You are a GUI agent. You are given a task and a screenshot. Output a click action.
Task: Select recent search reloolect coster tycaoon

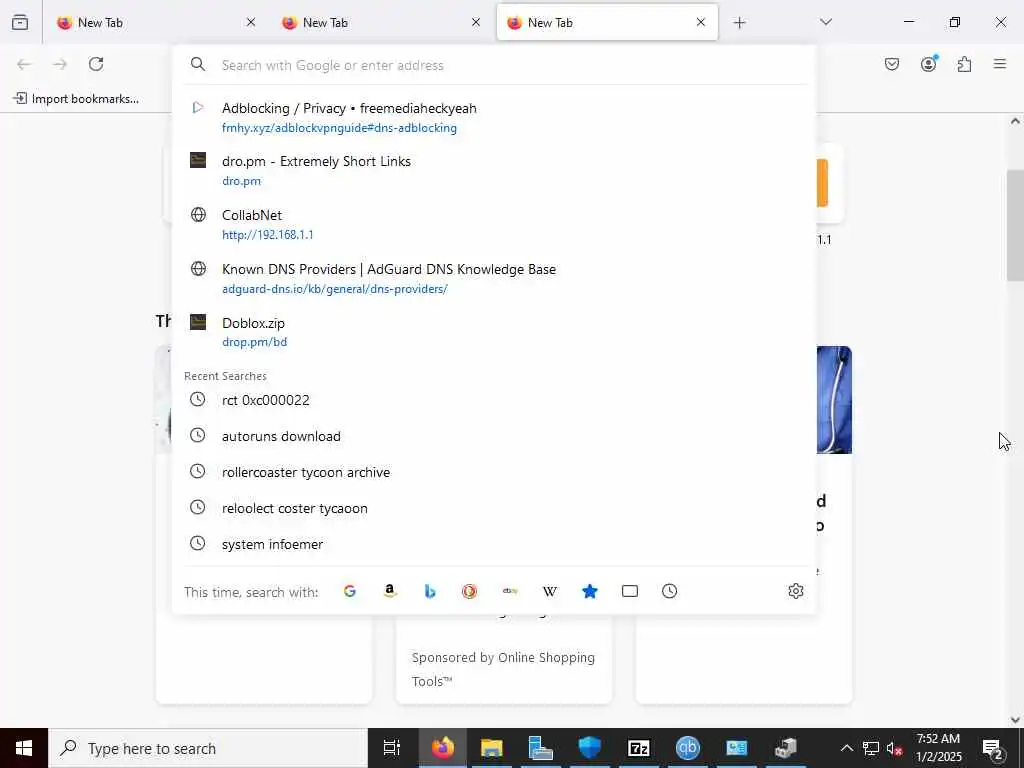pyautogui.click(x=494, y=508)
